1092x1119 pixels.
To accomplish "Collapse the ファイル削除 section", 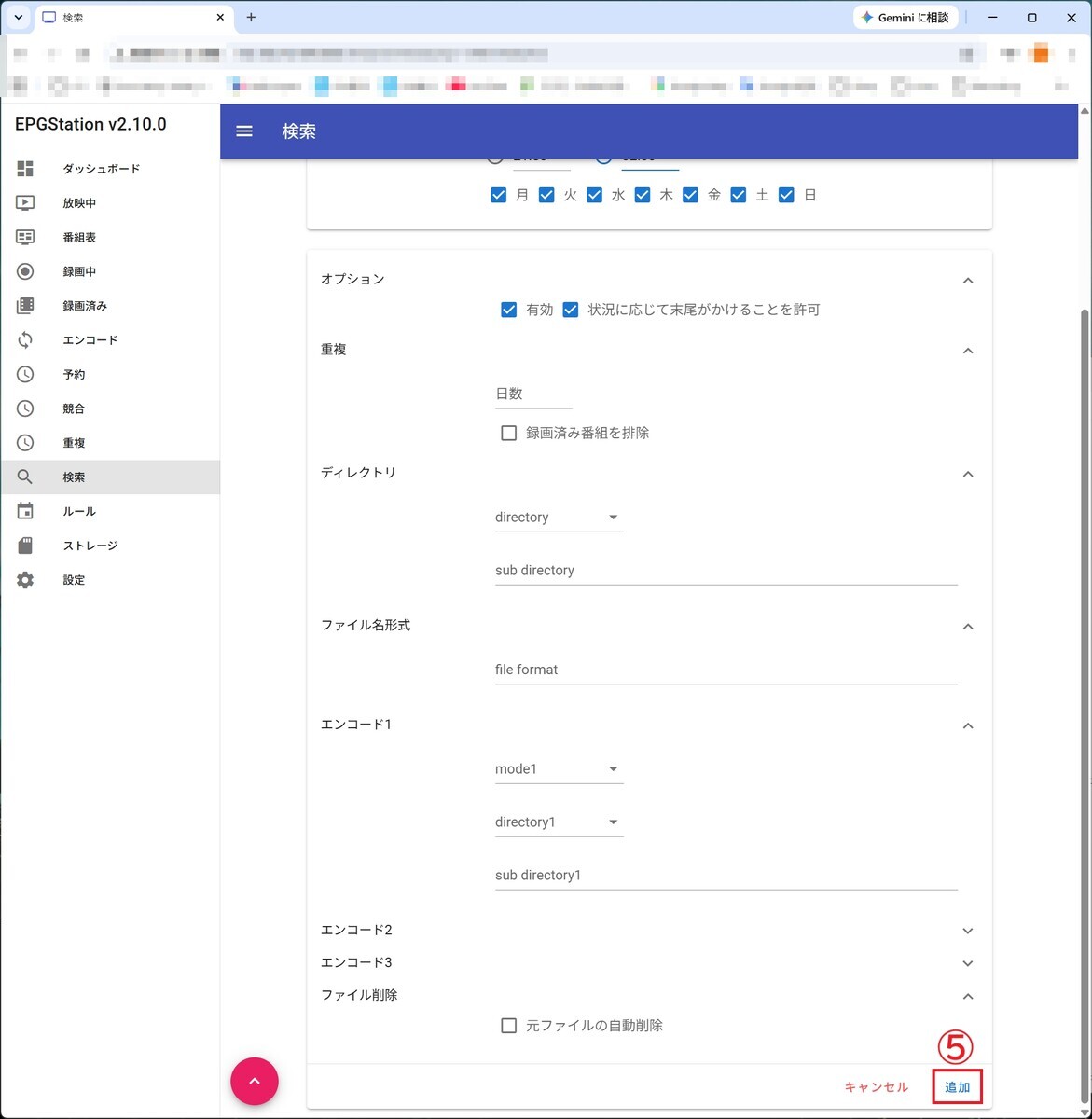I will click(968, 996).
